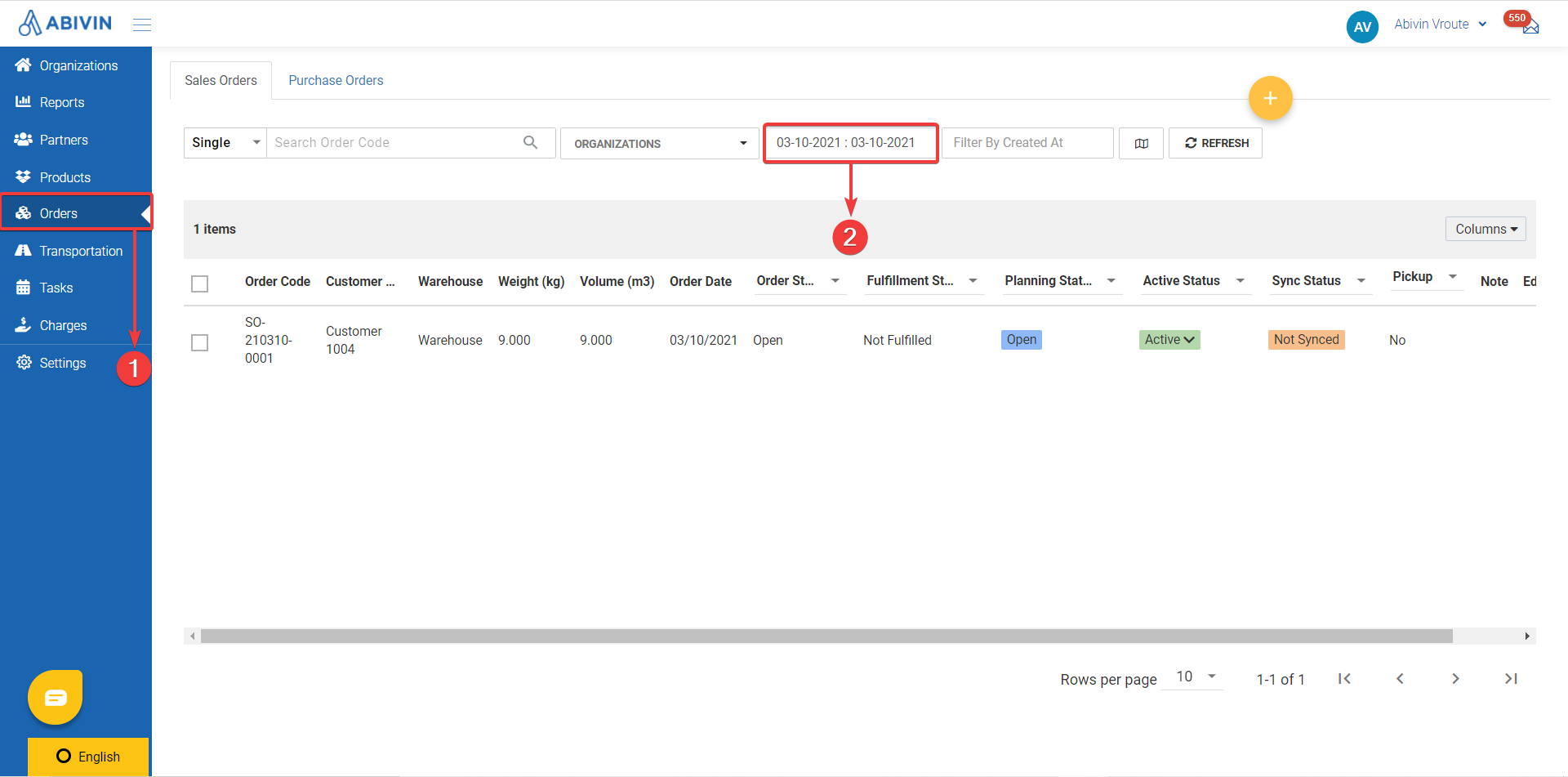Go to last page of results
The width and height of the screenshot is (1568, 777).
(x=1511, y=678)
